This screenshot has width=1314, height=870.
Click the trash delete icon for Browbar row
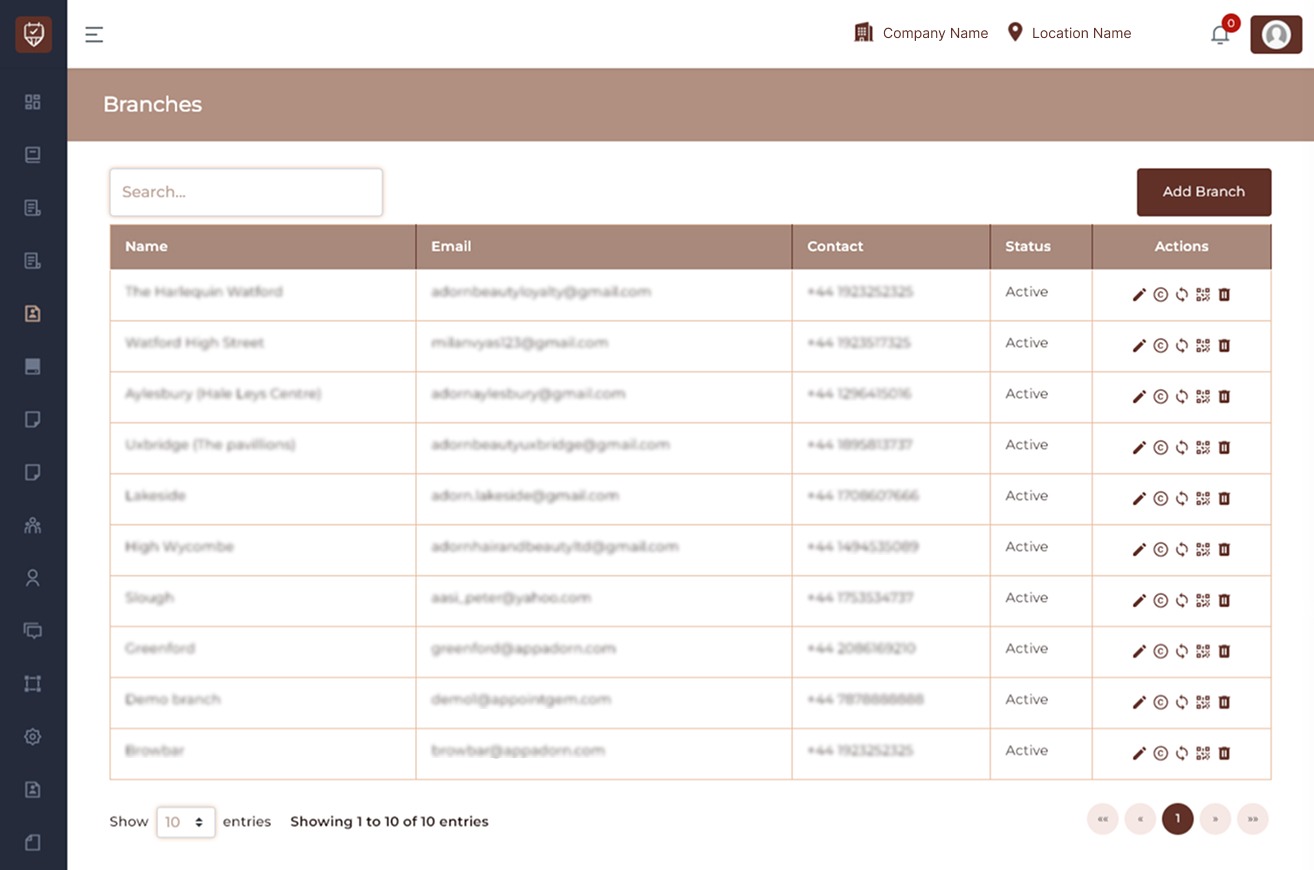click(1224, 753)
